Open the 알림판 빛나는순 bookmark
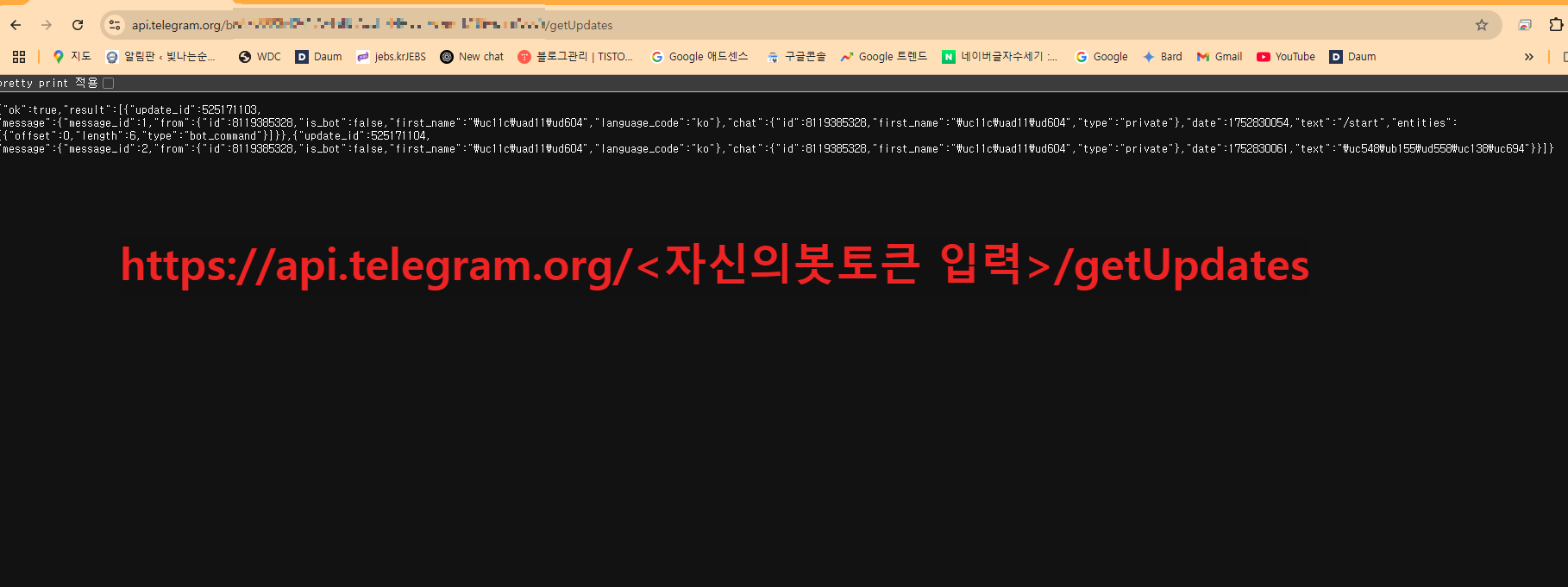 pyautogui.click(x=160, y=57)
